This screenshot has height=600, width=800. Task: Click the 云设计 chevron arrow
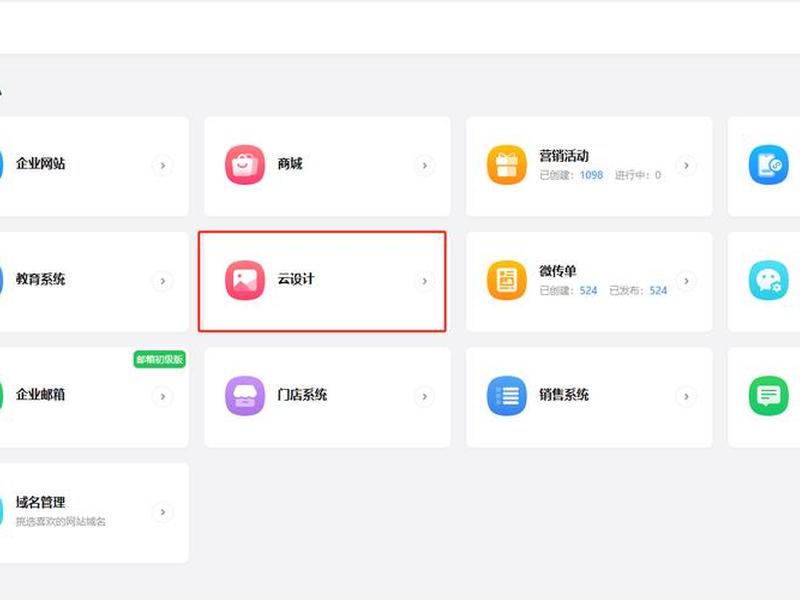[424, 281]
